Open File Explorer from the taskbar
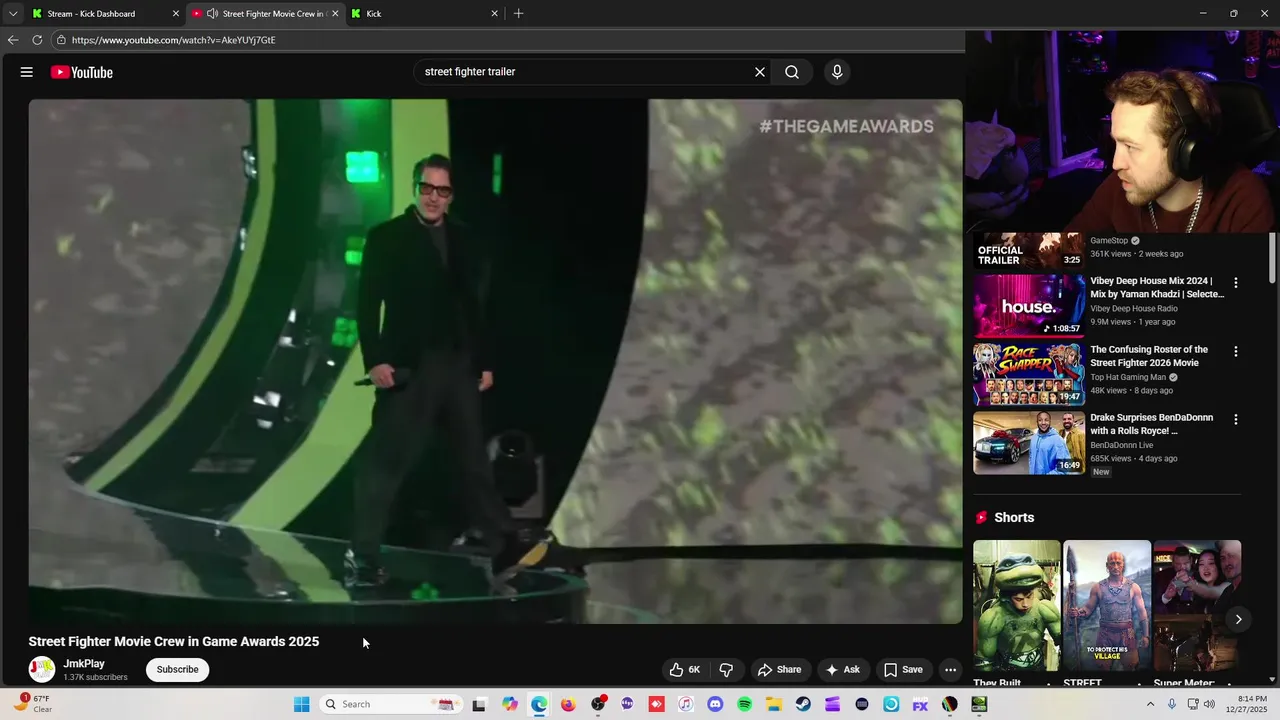The width and height of the screenshot is (1280, 720). pyautogui.click(x=773, y=704)
